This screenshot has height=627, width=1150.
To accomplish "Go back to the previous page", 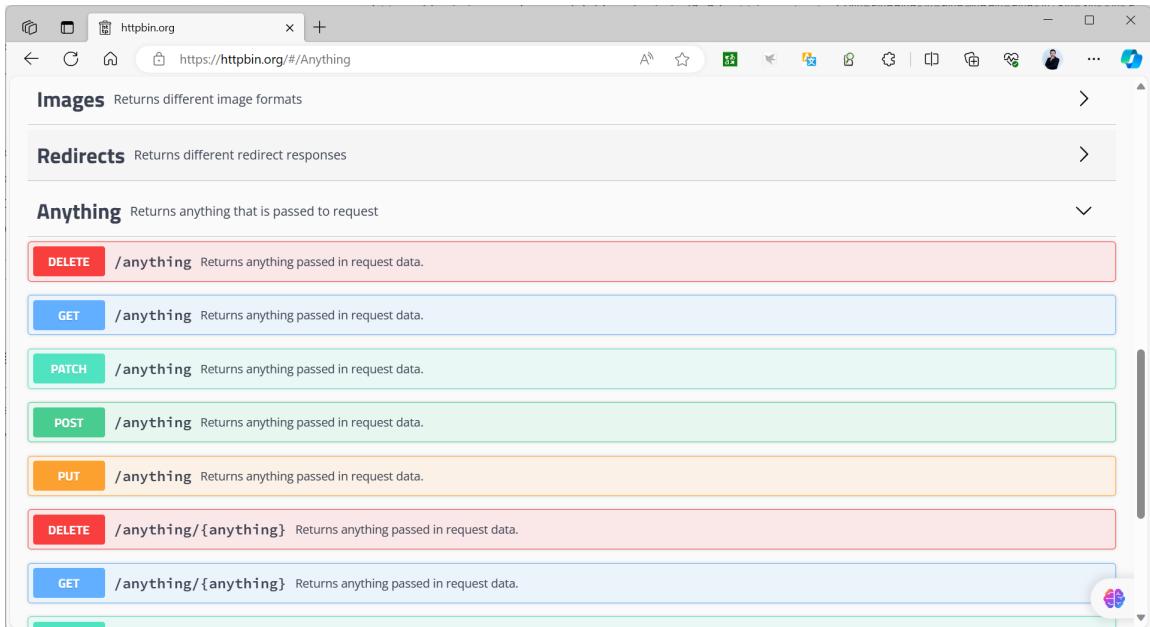I will click(31, 59).
